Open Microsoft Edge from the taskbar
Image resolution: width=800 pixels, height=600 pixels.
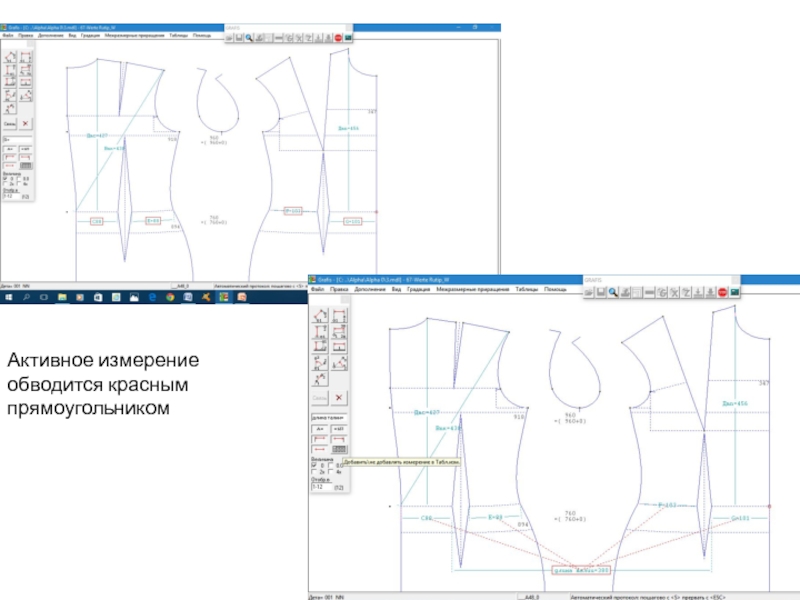click(152, 297)
